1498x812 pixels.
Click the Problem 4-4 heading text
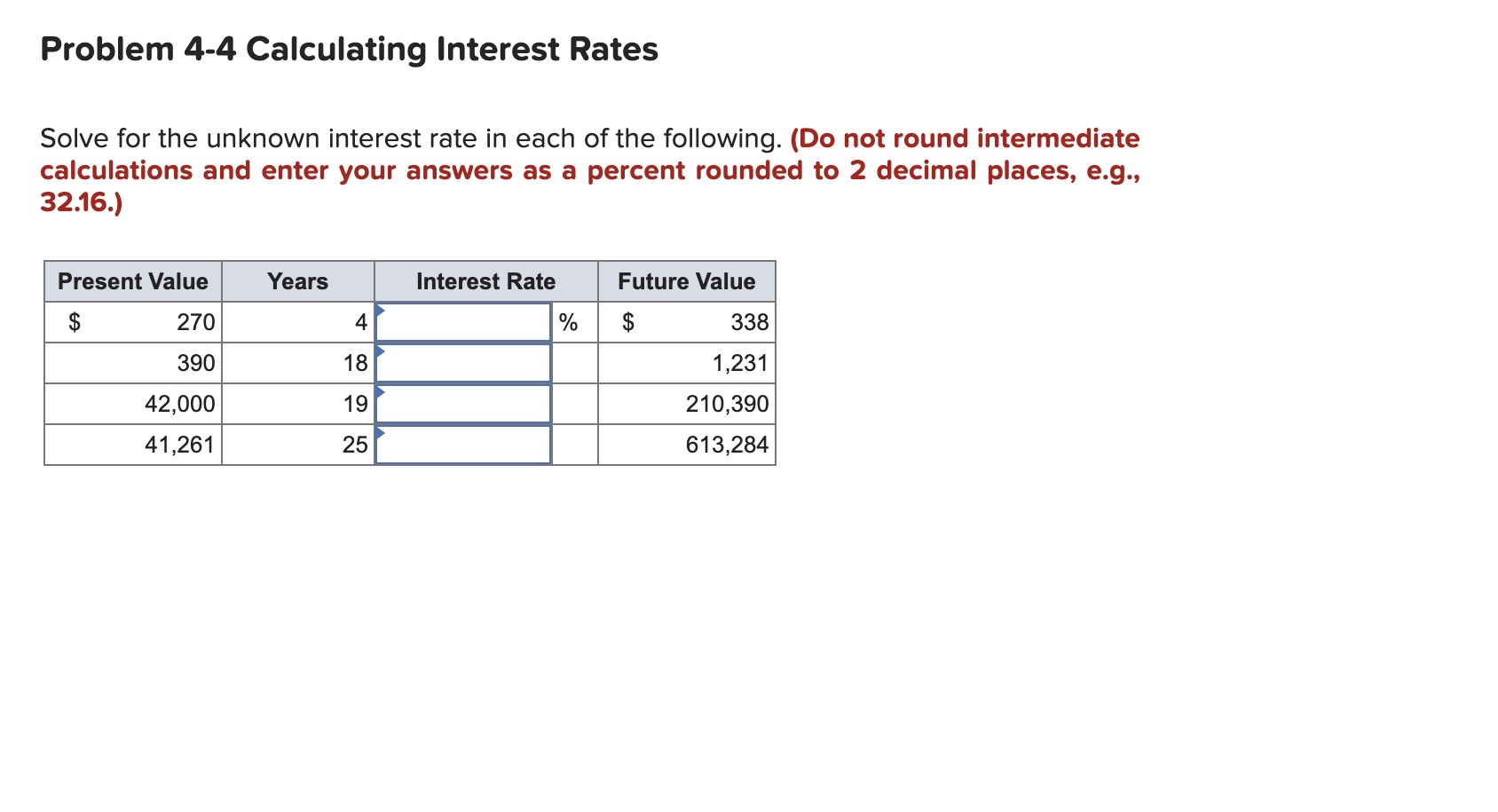[x=348, y=51]
